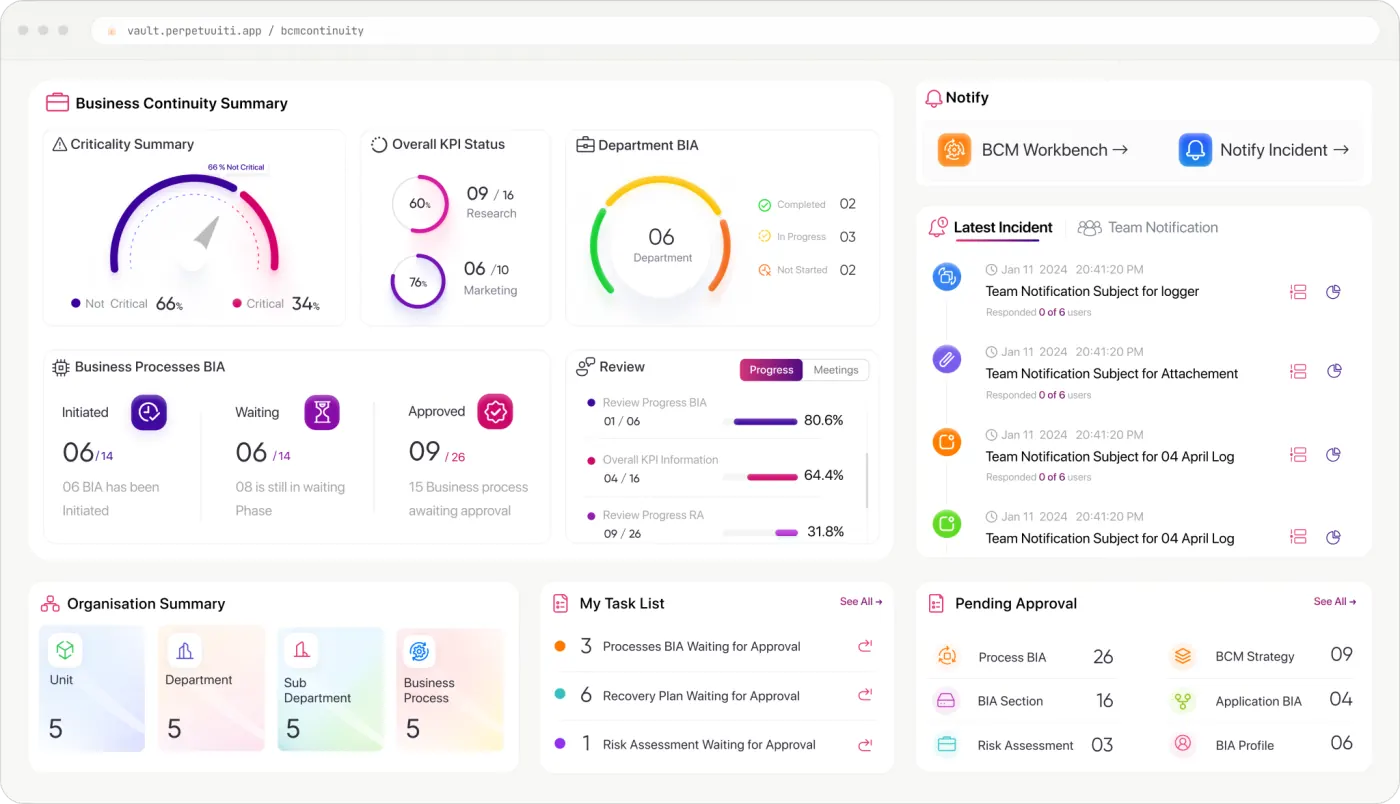Click the Department BIA donut chart center
This screenshot has width=1400, height=804.
coord(662,243)
